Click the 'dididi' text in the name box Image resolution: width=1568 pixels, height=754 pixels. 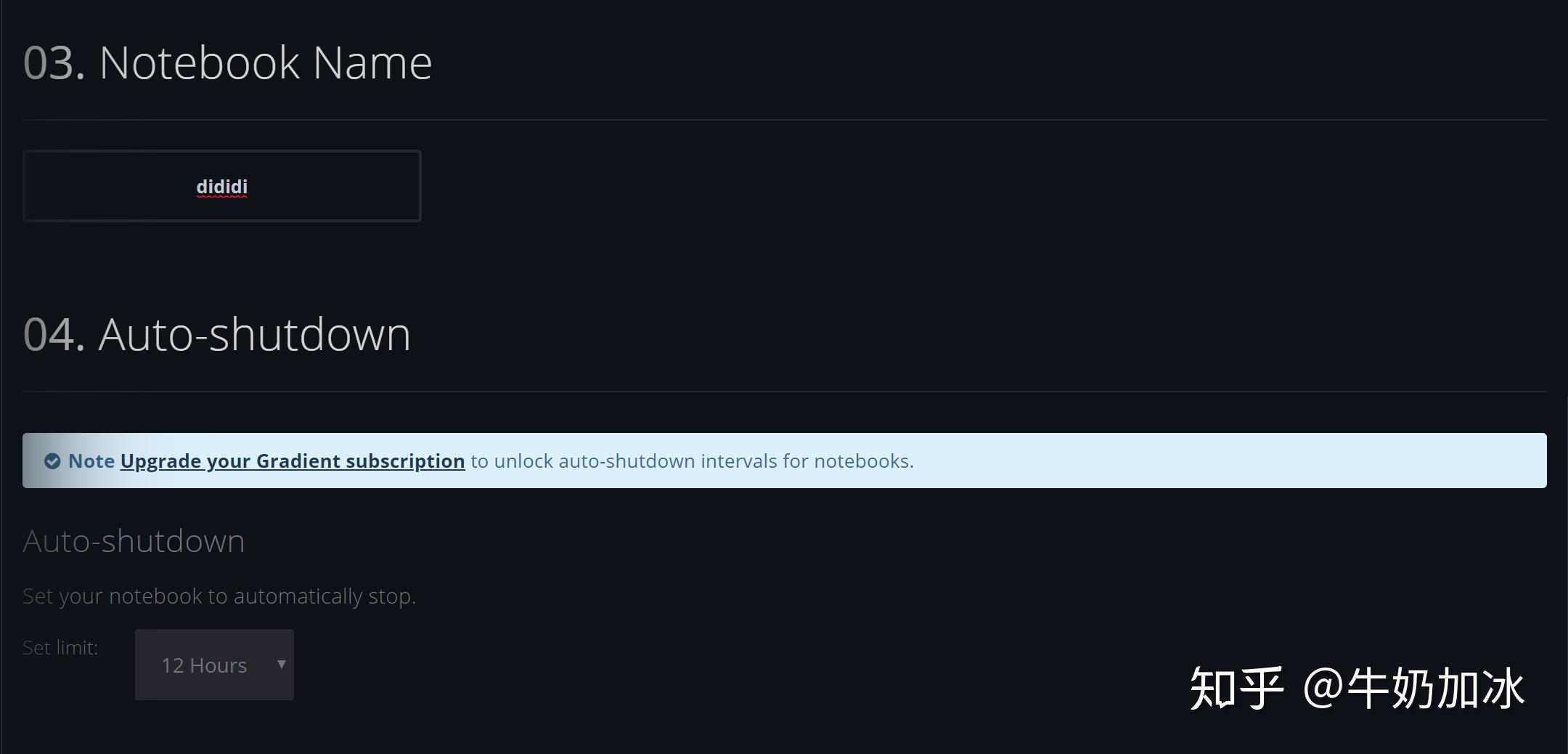pos(221,187)
